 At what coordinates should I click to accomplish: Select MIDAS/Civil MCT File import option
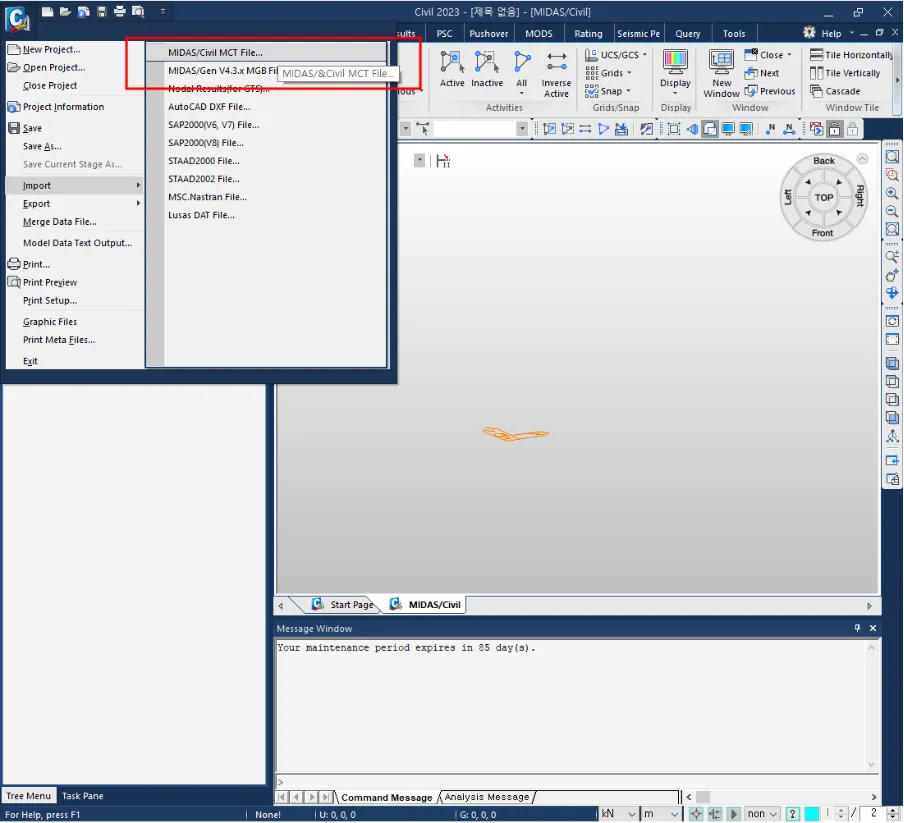(x=266, y=52)
